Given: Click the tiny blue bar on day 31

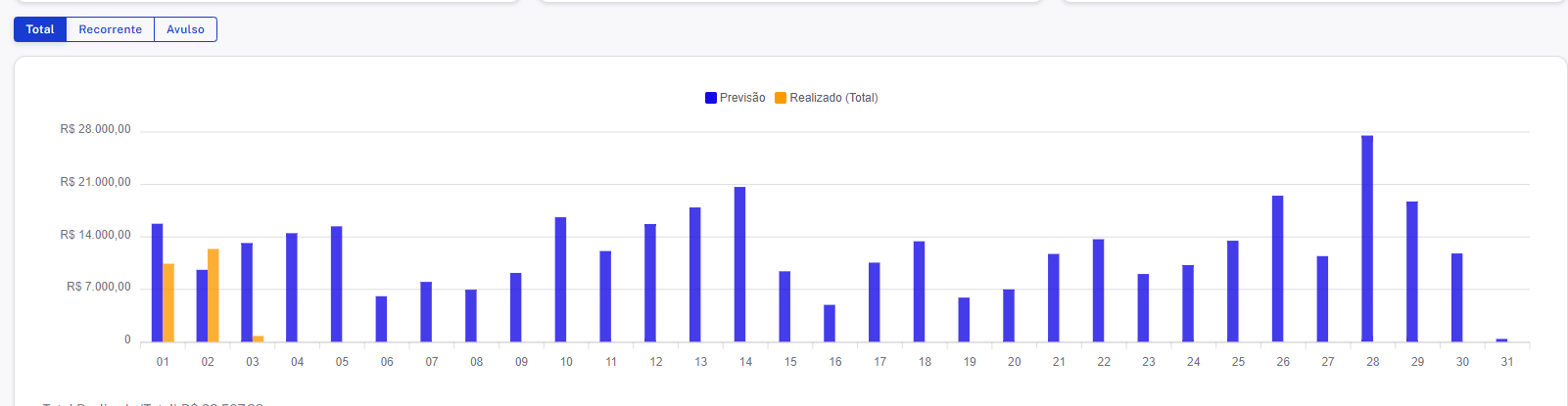Looking at the screenshot, I should click(x=1501, y=339).
